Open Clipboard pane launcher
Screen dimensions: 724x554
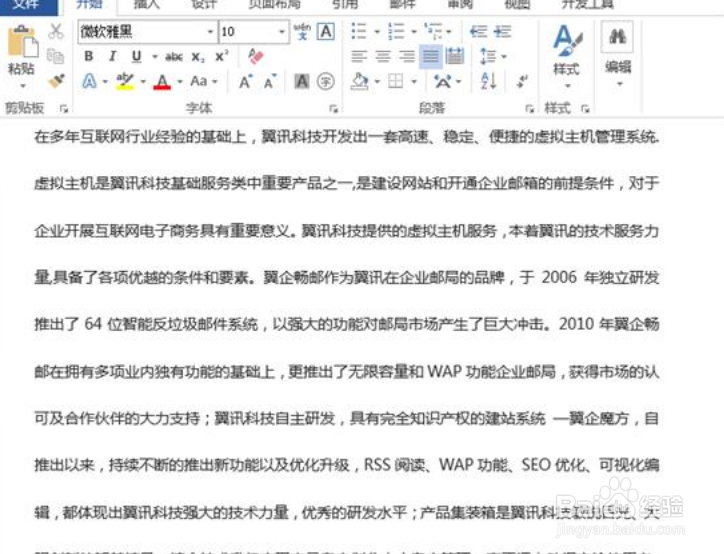click(x=63, y=108)
